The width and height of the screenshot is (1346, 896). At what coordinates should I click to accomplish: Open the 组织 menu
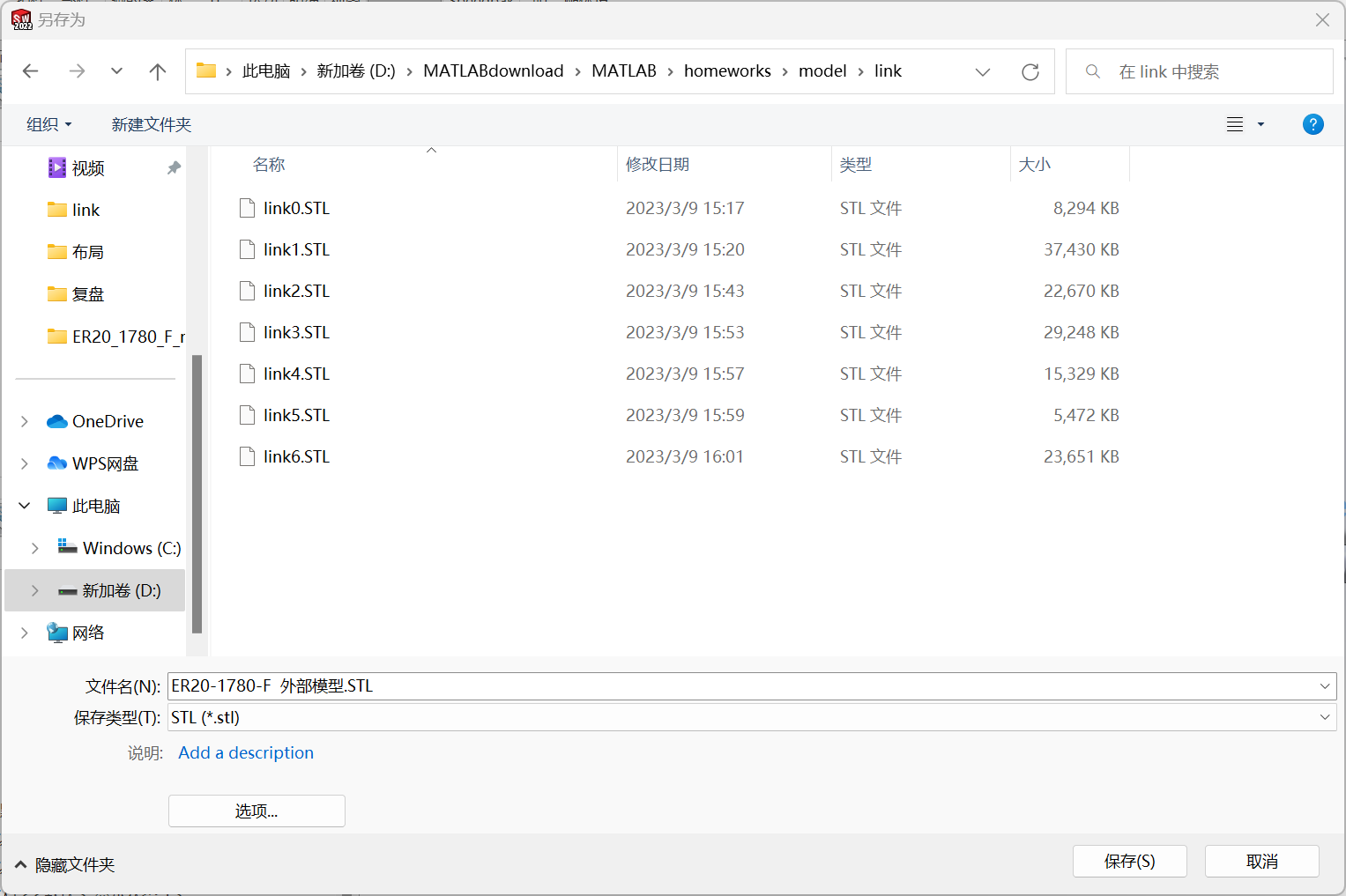pos(48,123)
